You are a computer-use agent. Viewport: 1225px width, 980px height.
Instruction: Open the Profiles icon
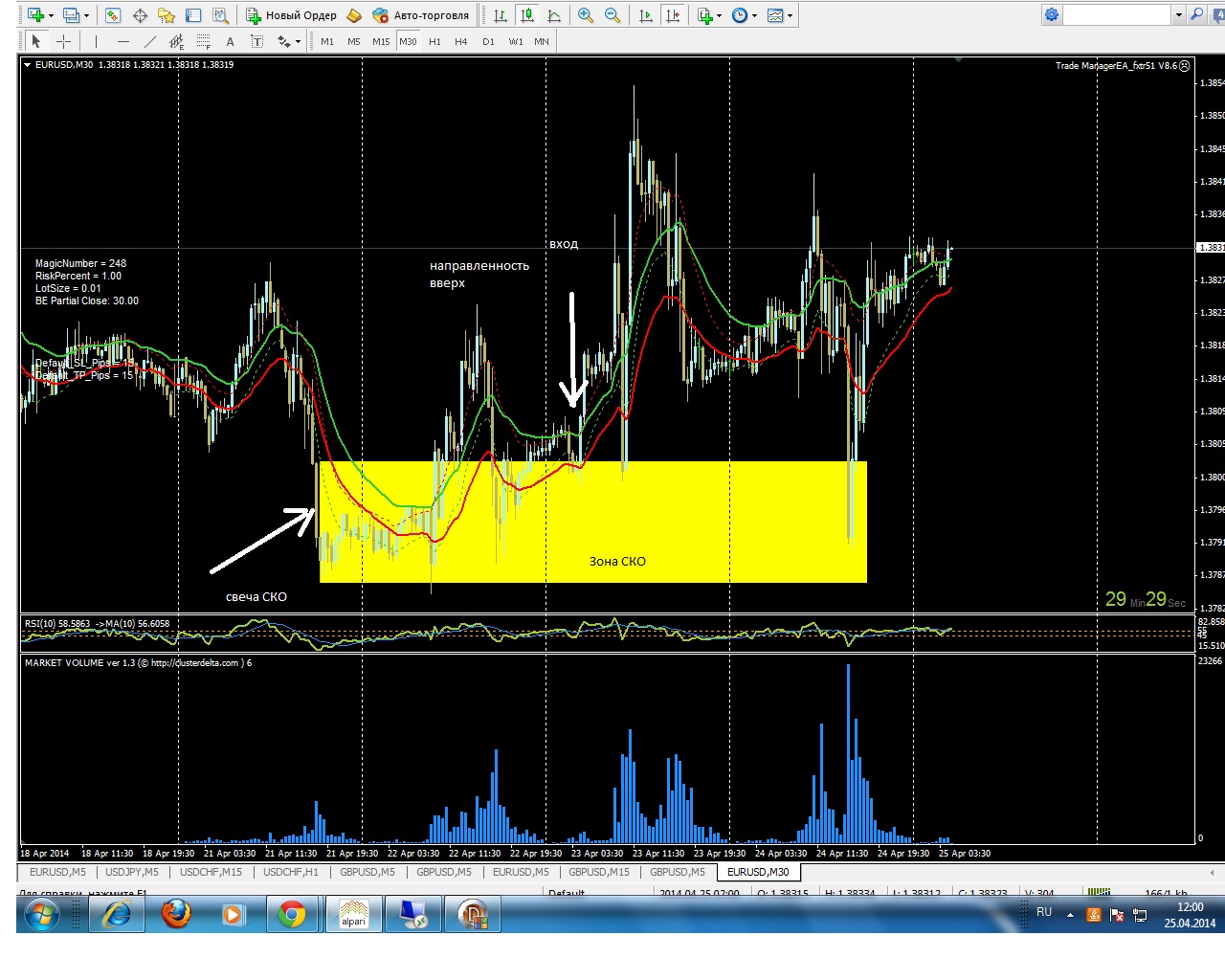click(71, 15)
